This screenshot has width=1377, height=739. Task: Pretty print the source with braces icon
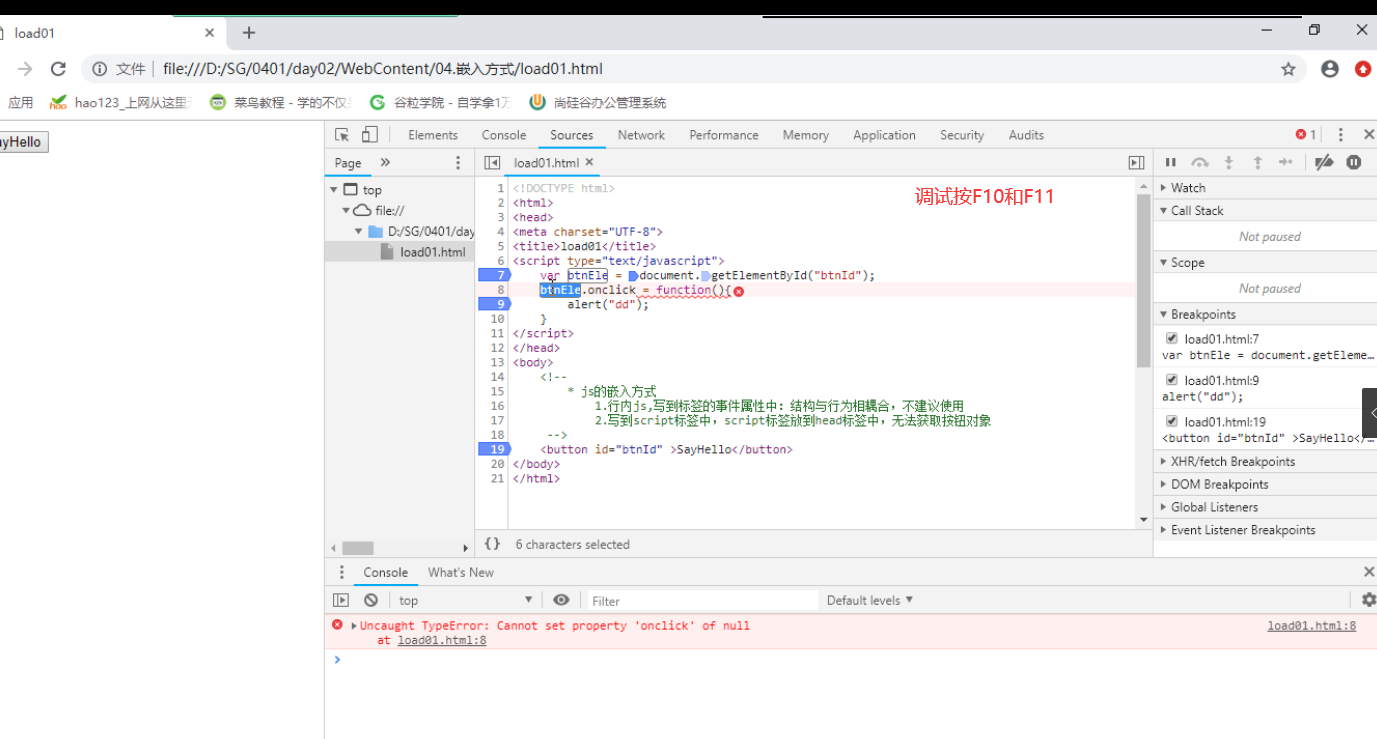pos(491,544)
